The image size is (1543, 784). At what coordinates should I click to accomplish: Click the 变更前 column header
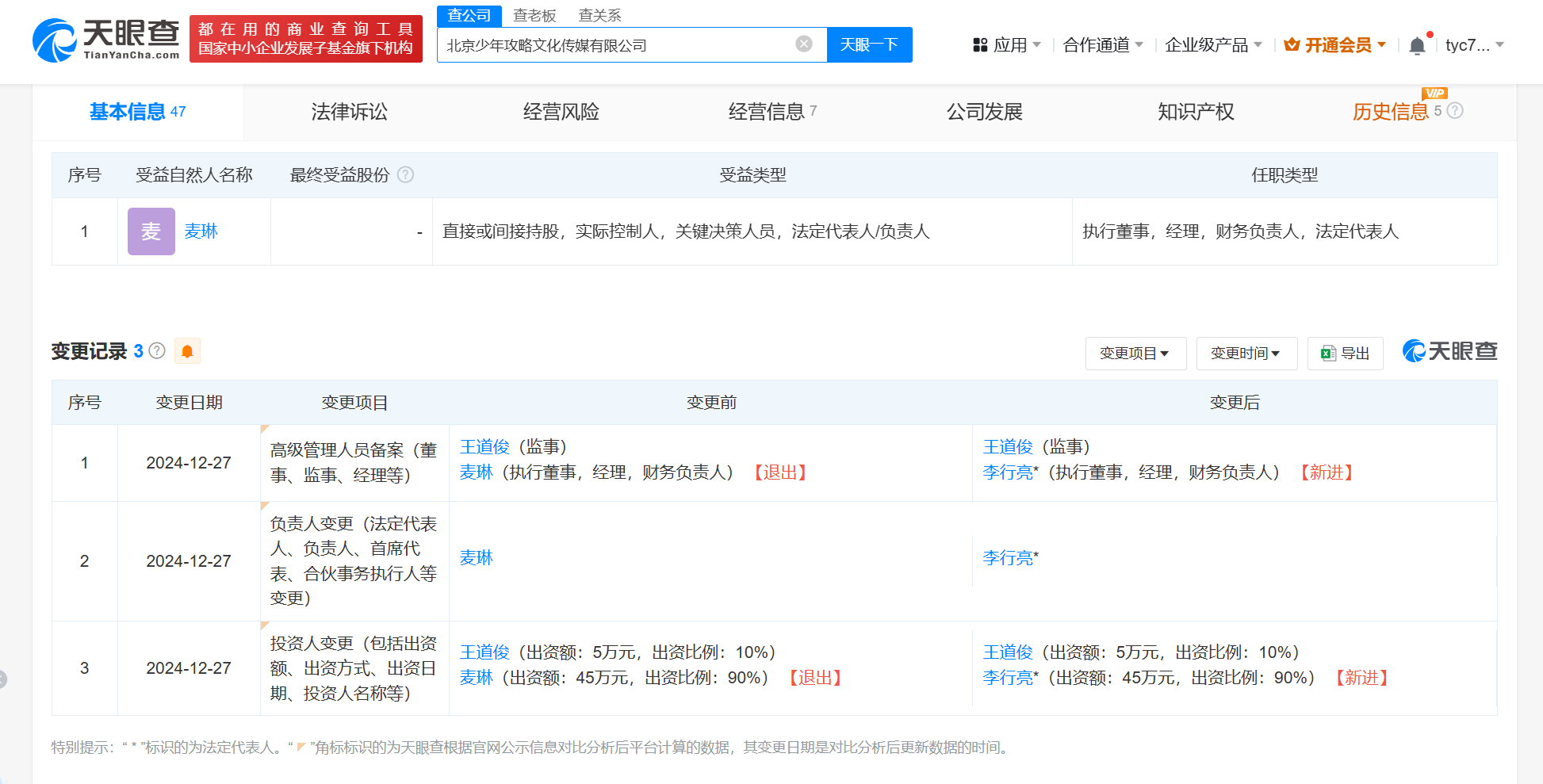point(711,403)
